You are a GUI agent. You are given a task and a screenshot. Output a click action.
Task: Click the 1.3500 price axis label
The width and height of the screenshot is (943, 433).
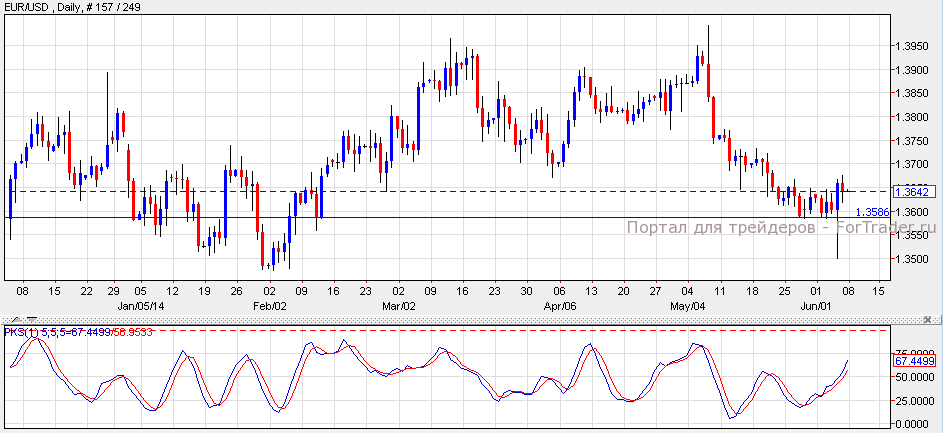click(x=913, y=259)
